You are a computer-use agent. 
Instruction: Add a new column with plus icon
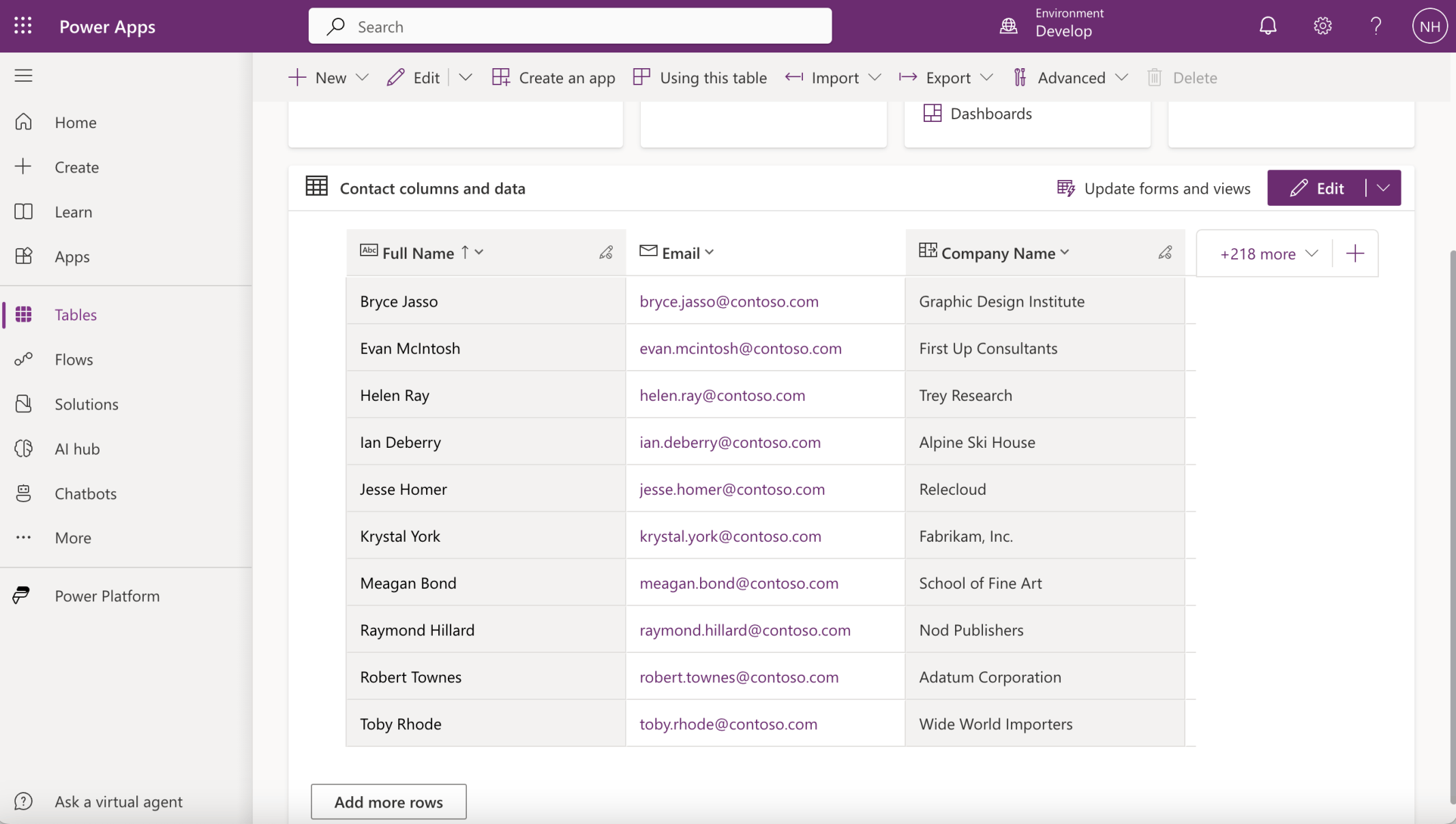[1355, 254]
